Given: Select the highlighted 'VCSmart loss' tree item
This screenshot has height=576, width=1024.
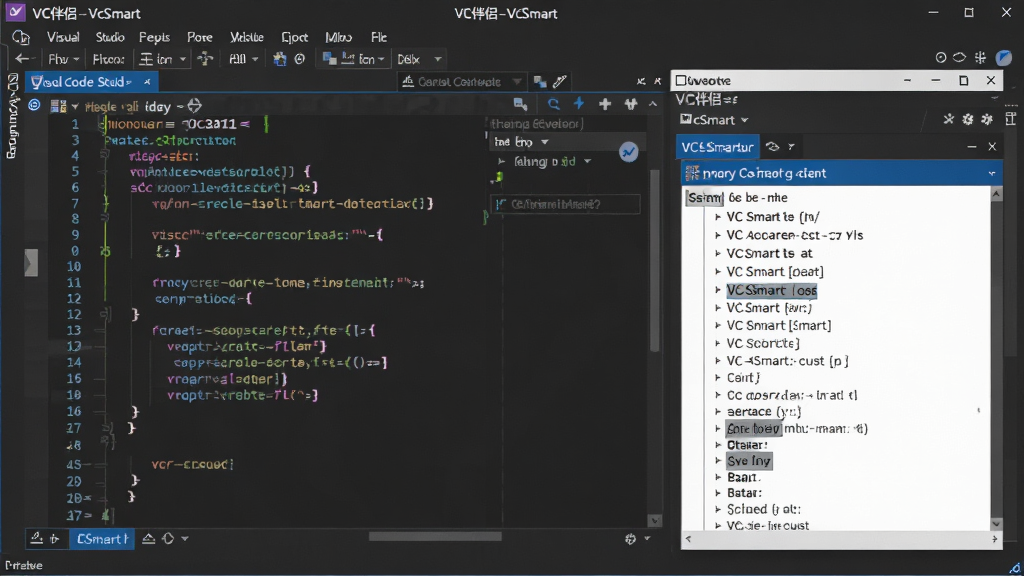Looking at the screenshot, I should click(771, 290).
